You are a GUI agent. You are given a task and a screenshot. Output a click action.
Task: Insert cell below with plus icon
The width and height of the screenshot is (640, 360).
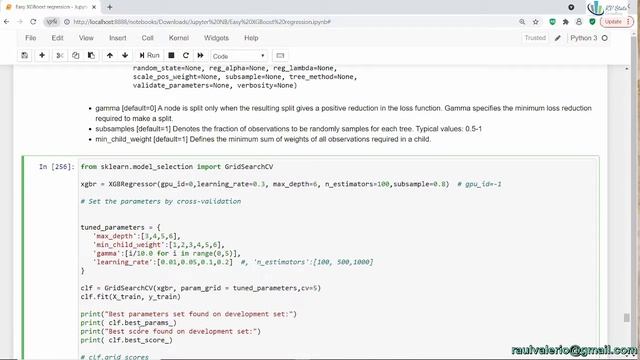click(x=42, y=56)
